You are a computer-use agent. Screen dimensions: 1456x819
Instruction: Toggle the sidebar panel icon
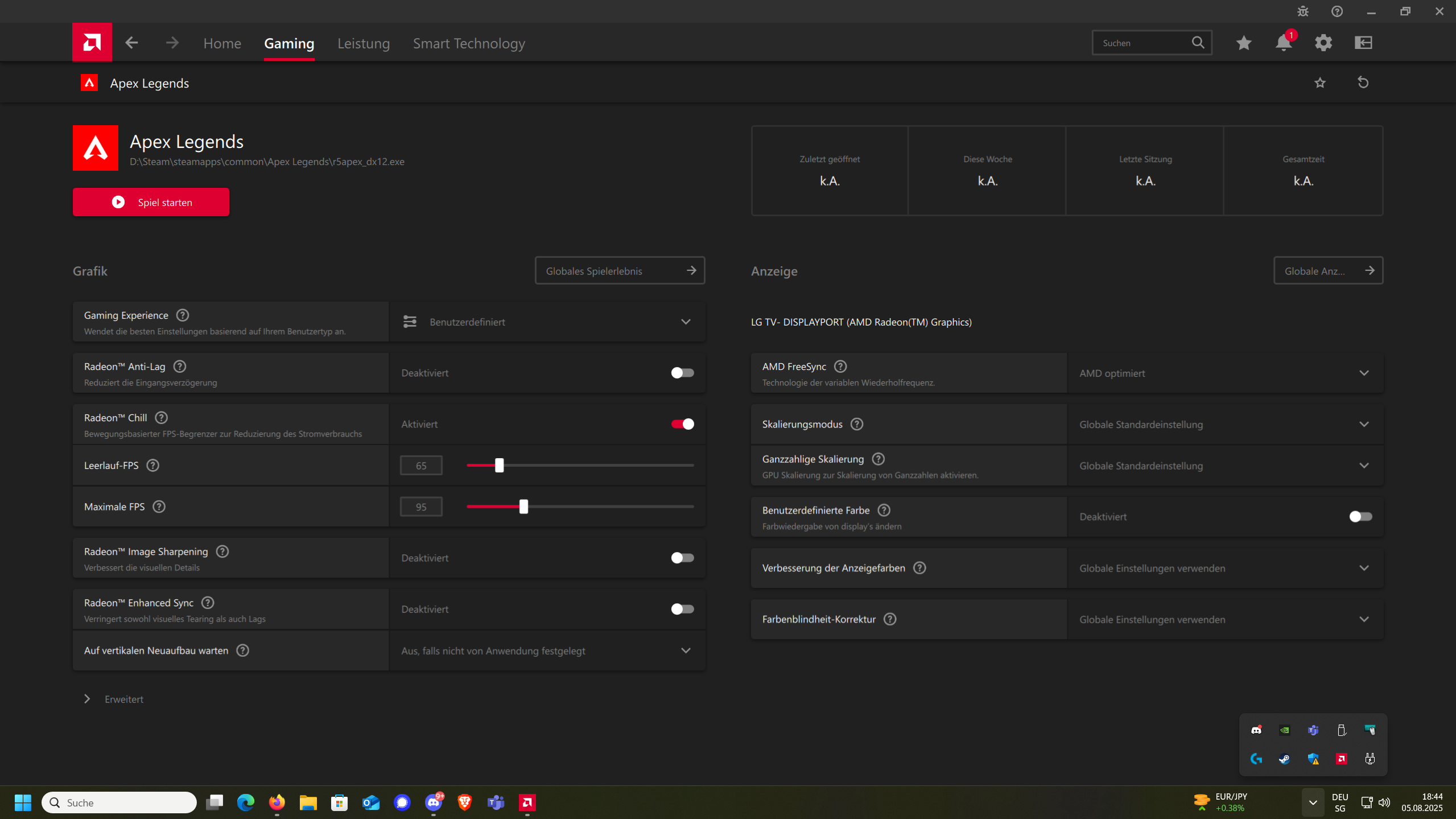[1364, 43]
